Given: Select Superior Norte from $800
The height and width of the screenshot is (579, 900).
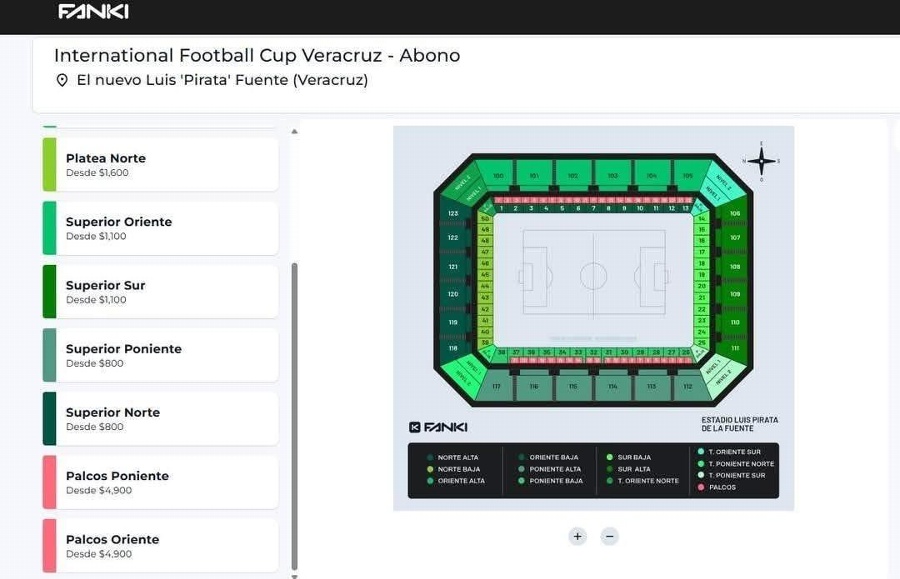Looking at the screenshot, I should [x=161, y=419].
